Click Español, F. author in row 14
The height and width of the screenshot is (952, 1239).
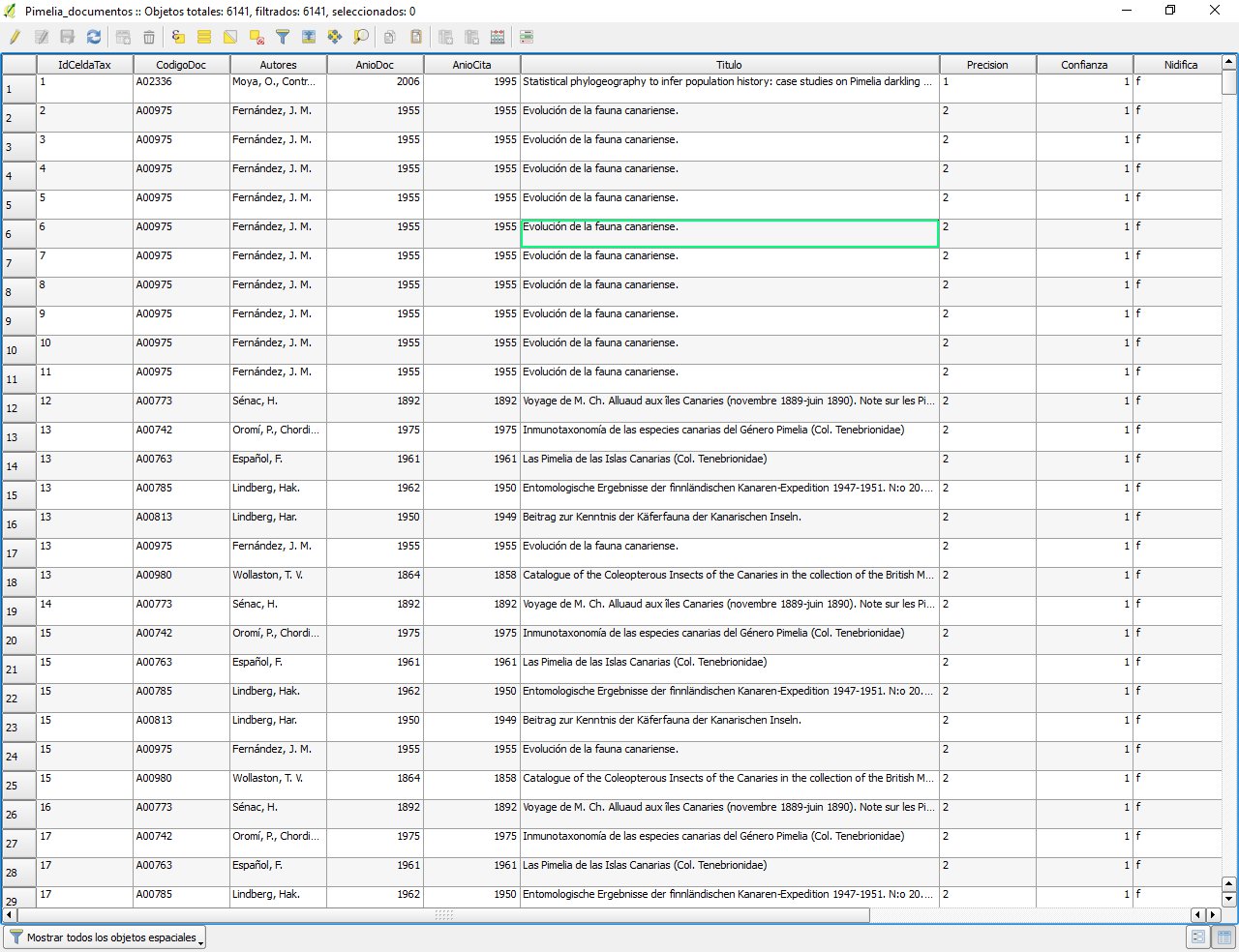click(x=278, y=466)
